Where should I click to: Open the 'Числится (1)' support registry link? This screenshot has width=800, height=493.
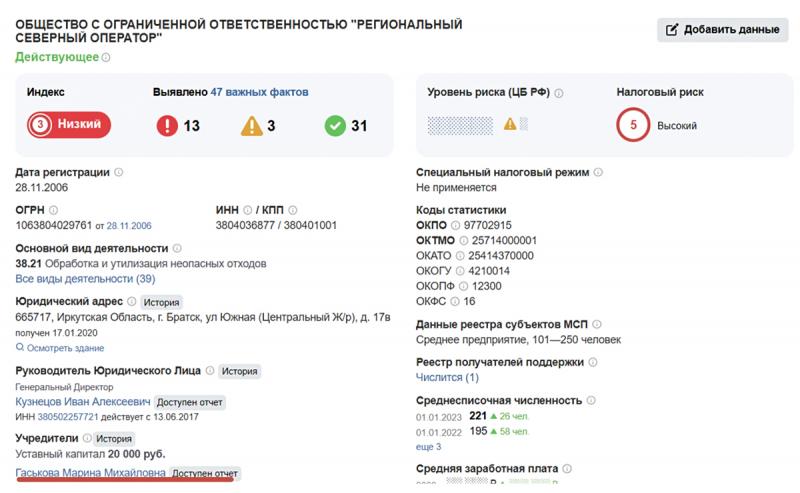(447, 377)
